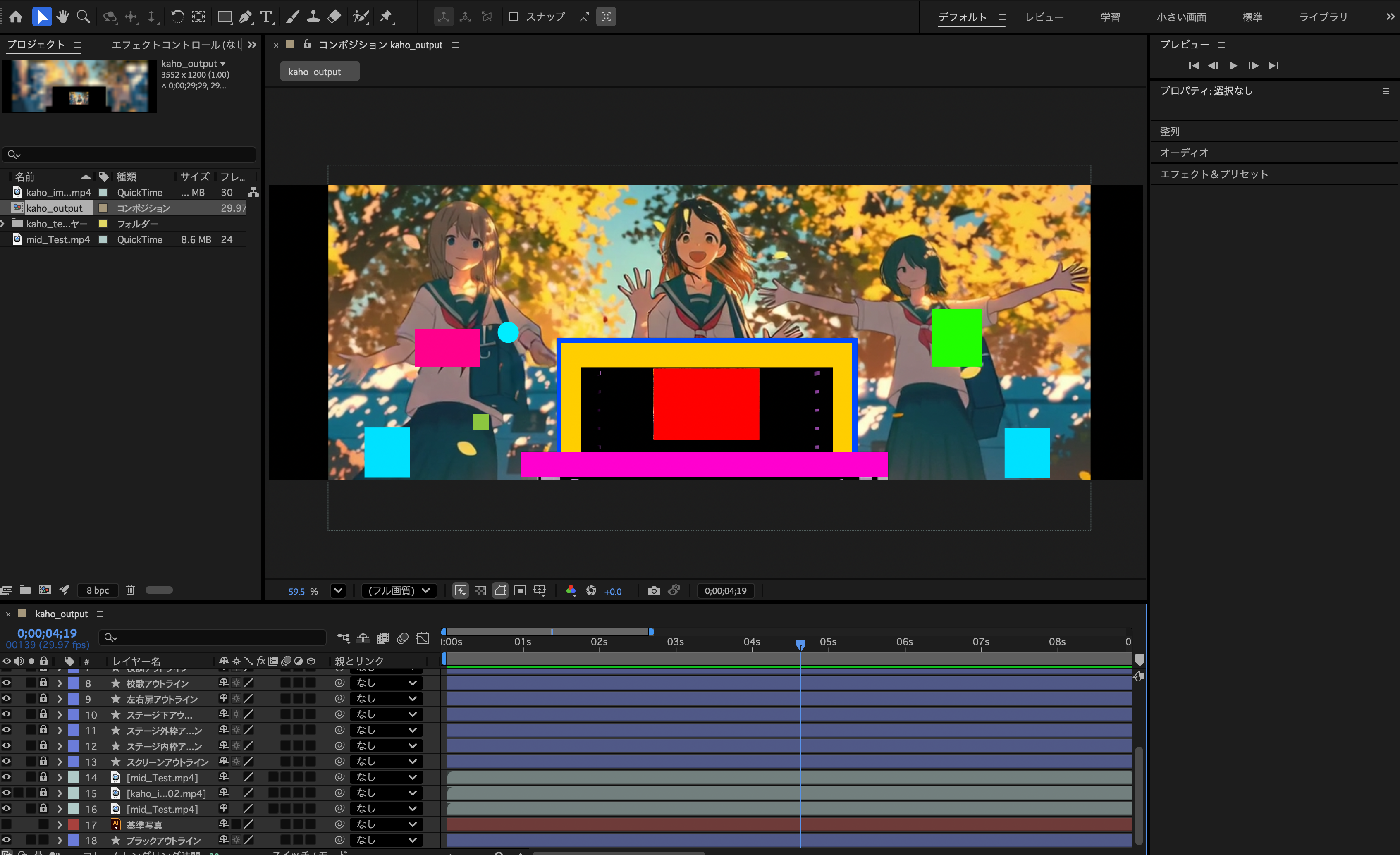Viewport: 1400px width, 855px height.
Task: Enable the スナップ checkbox
Action: tap(513, 17)
